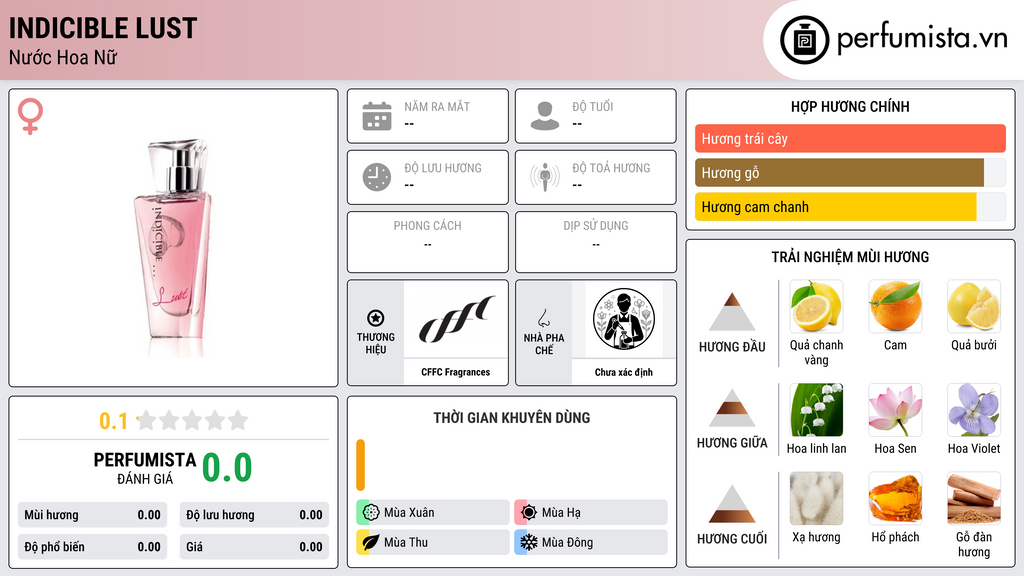Click the CFFC Fragrances brand name
The image size is (1024, 576).
tap(455, 372)
